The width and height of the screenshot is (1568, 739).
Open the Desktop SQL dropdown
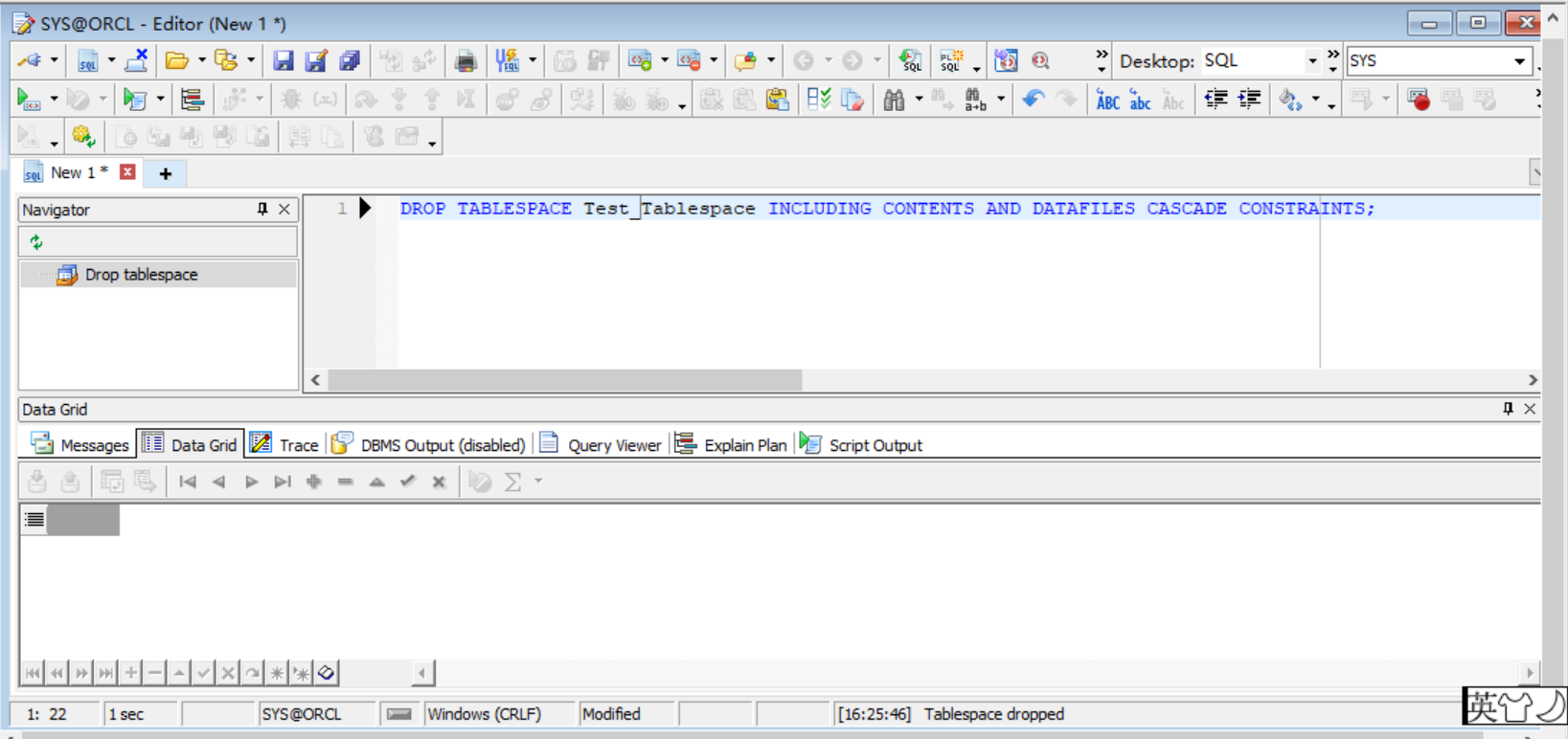(x=1312, y=61)
